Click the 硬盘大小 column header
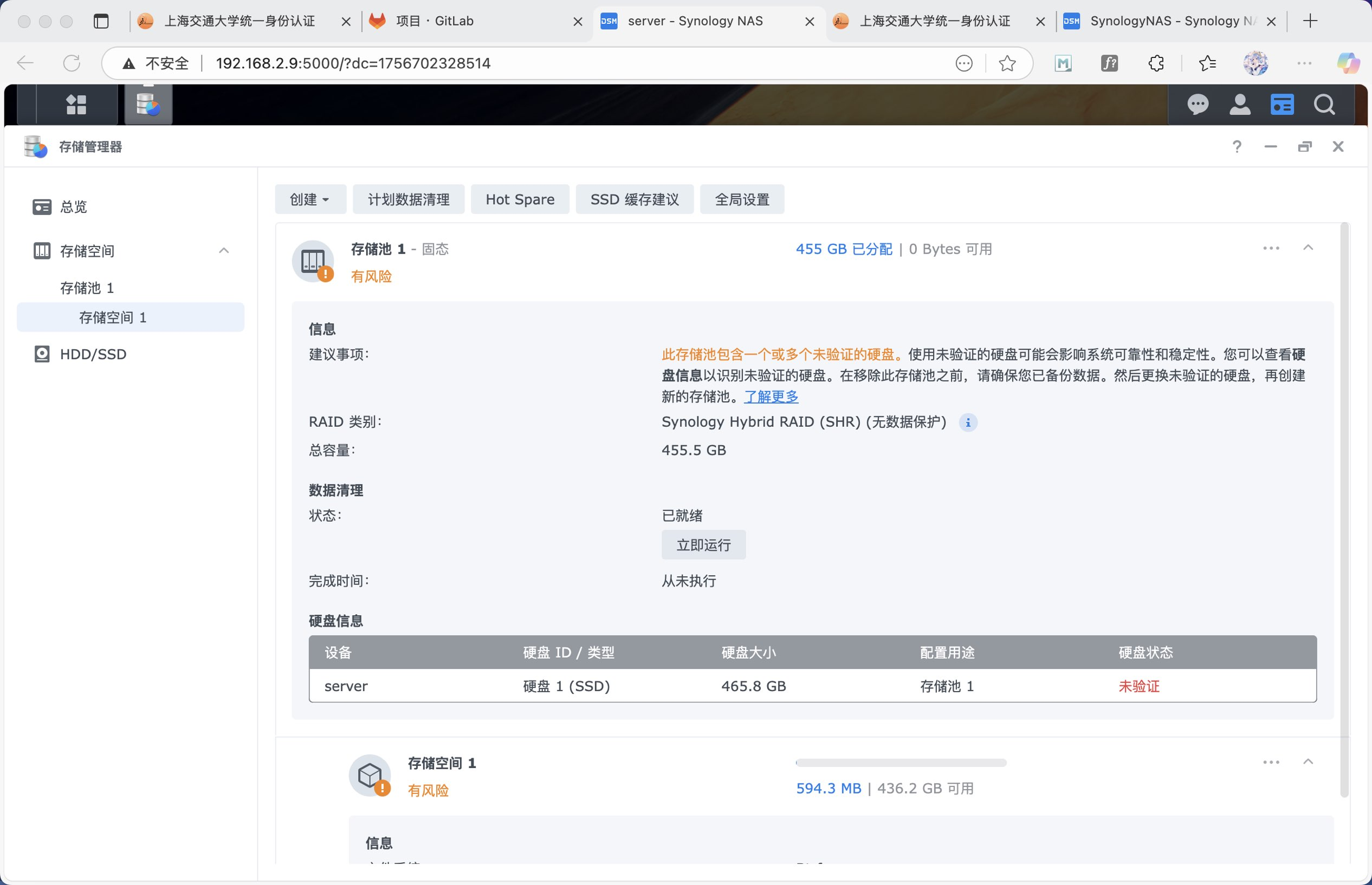The height and width of the screenshot is (885, 1372). (748, 652)
